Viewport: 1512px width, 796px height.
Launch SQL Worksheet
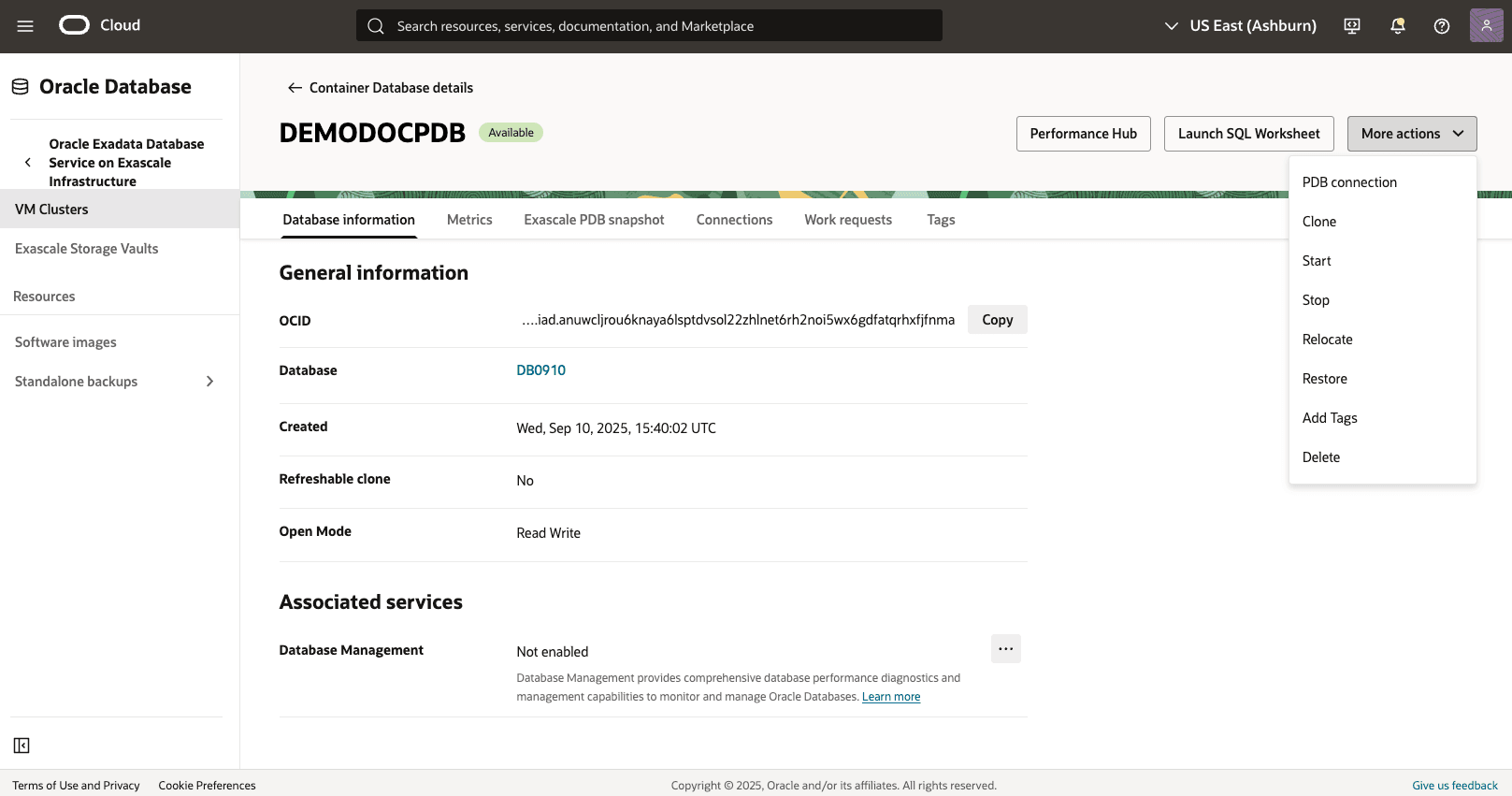tap(1249, 134)
